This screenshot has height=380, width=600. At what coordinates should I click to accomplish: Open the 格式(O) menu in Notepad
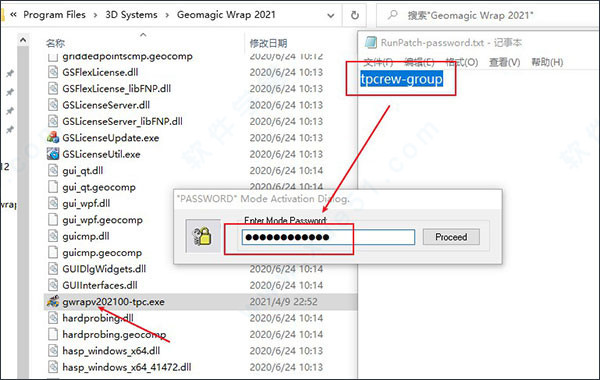(462, 62)
